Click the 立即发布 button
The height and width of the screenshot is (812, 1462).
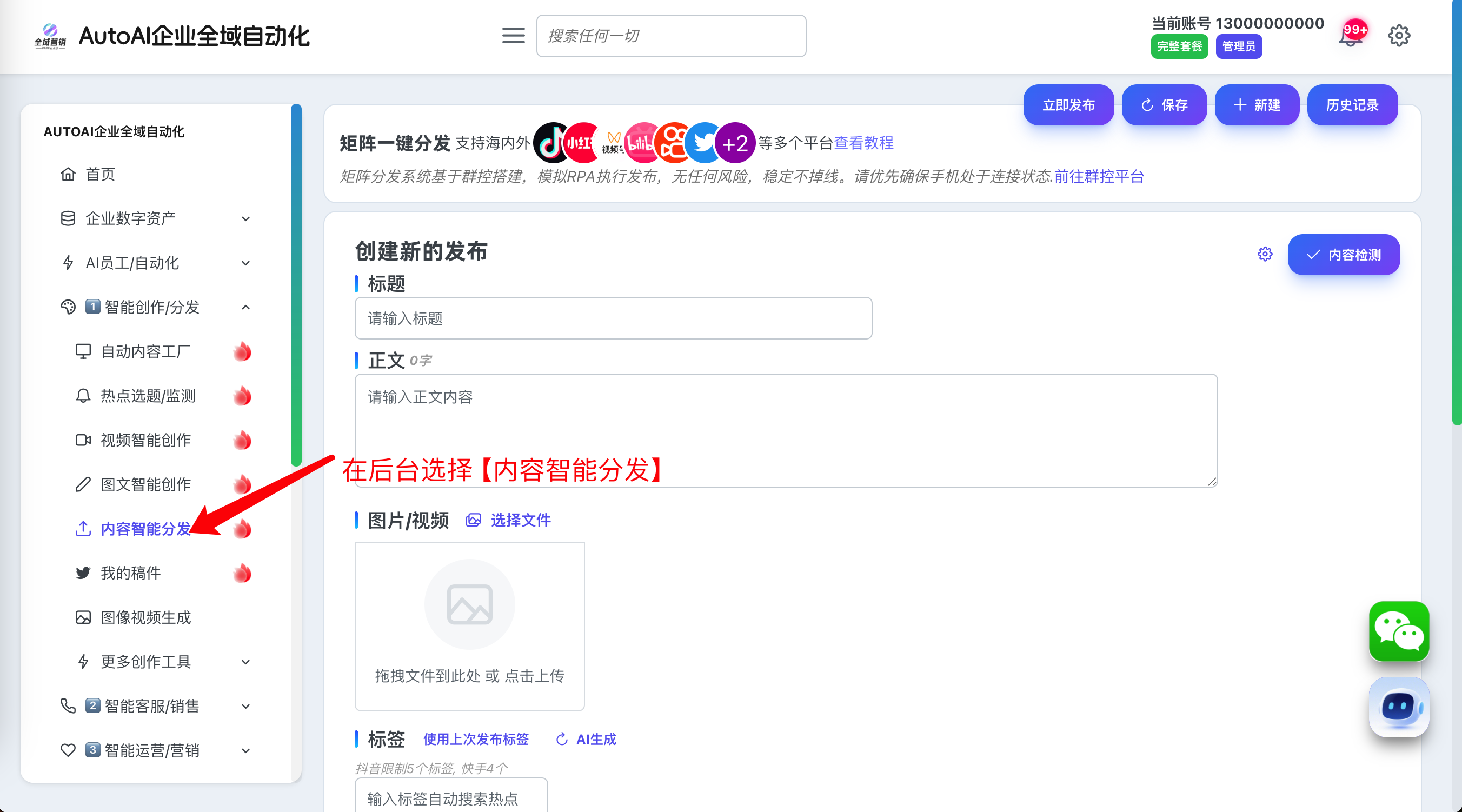(x=1068, y=105)
